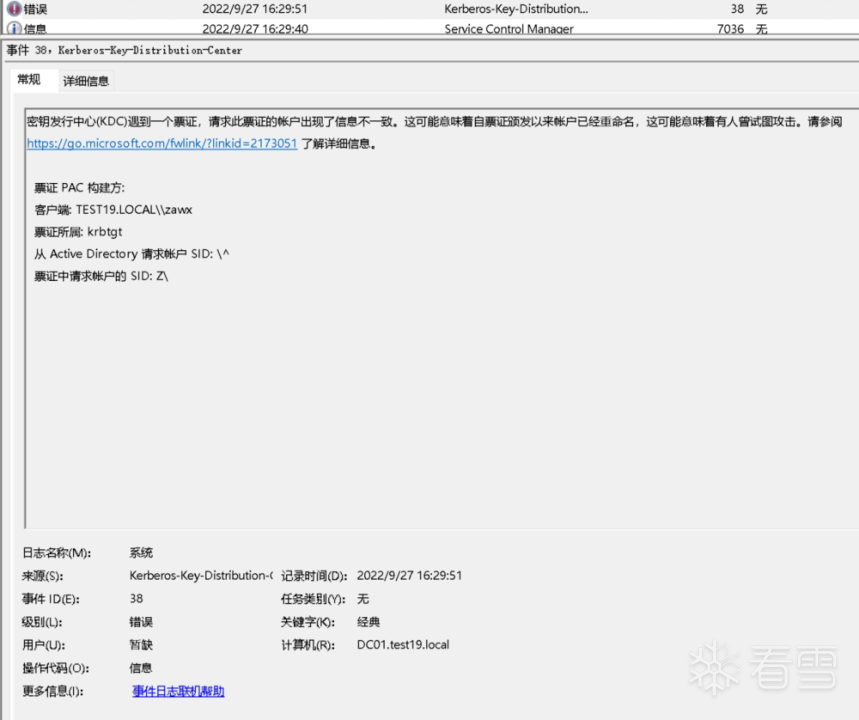Click the 来源 value Kerberos-Key-Distribution

point(201,575)
